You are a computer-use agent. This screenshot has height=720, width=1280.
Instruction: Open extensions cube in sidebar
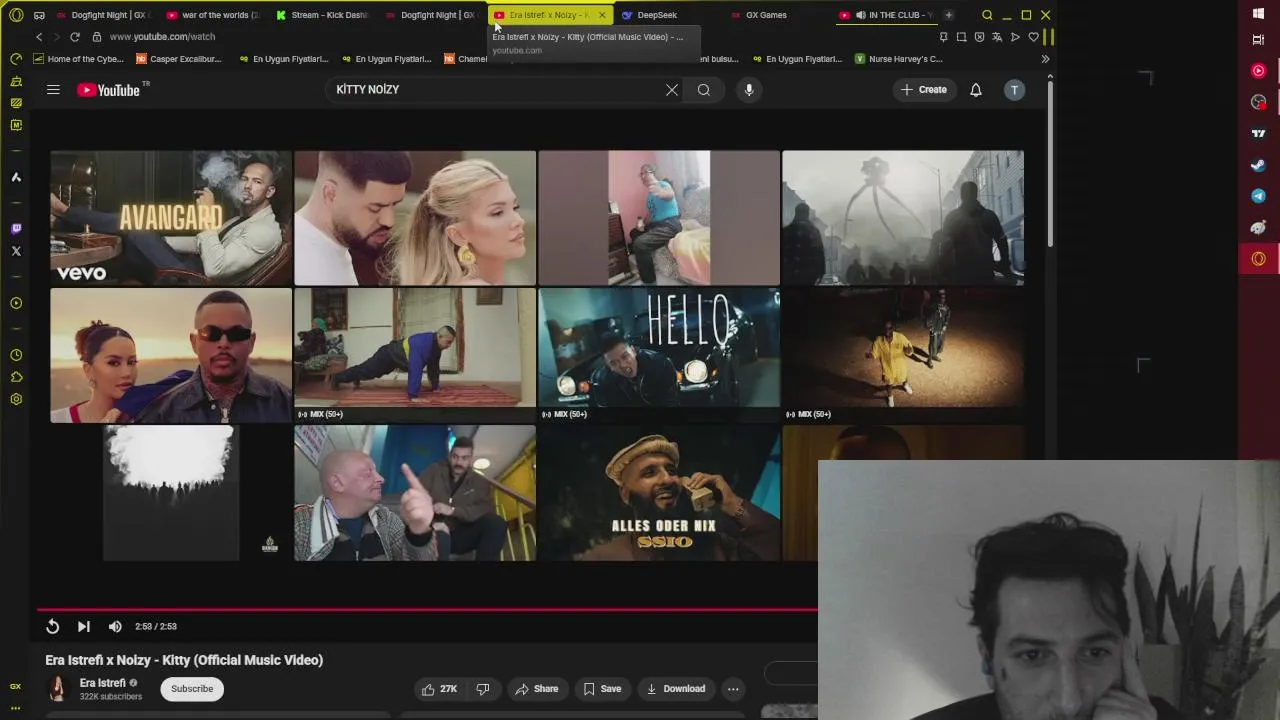click(16, 377)
